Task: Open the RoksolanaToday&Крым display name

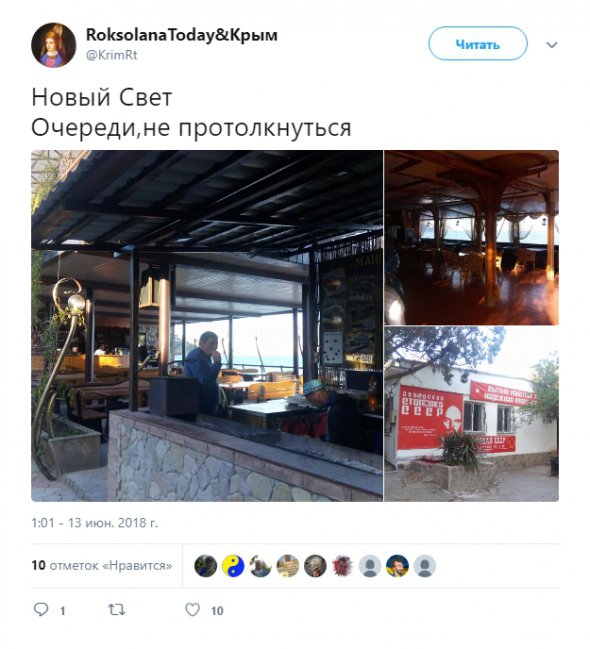Action: [x=182, y=35]
